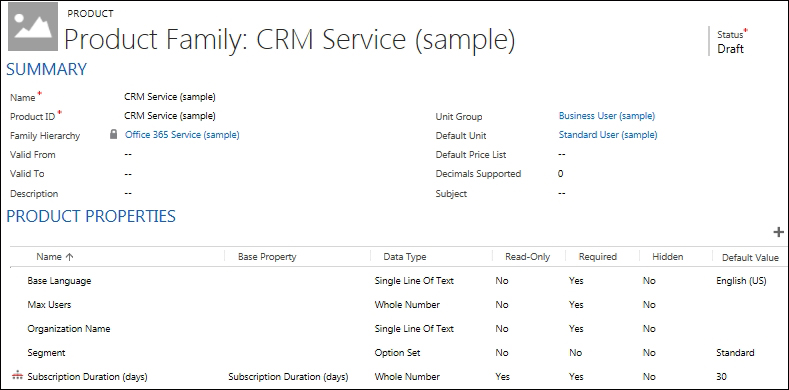Click Whole Number data type for Max Users

(x=407, y=304)
